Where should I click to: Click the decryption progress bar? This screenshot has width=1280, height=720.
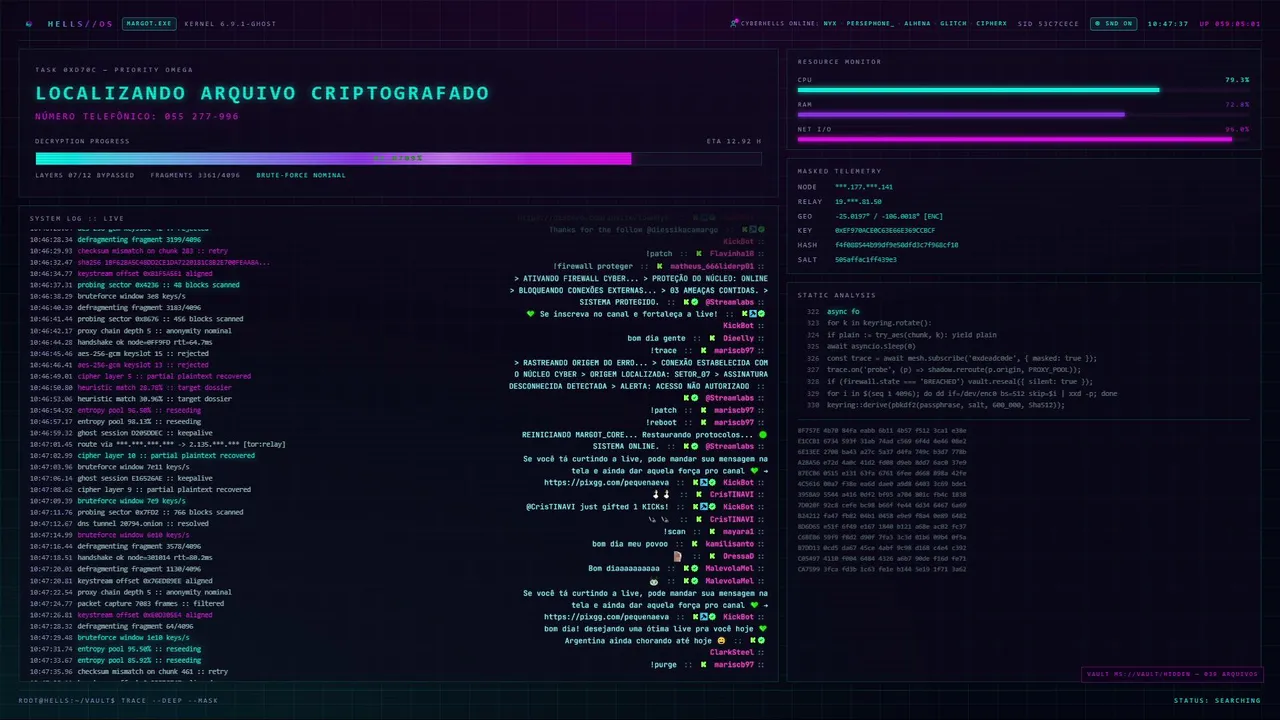click(x=398, y=158)
